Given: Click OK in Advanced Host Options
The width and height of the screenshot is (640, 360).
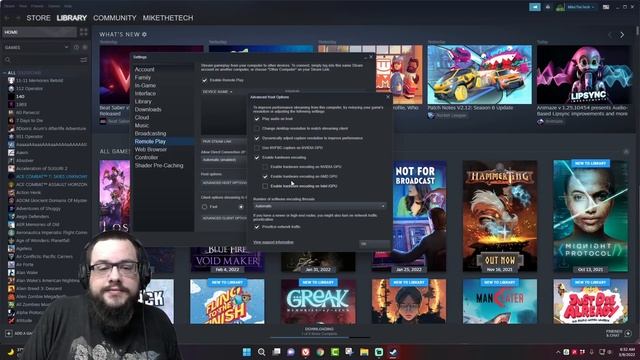Looking at the screenshot, I should (x=374, y=244).
